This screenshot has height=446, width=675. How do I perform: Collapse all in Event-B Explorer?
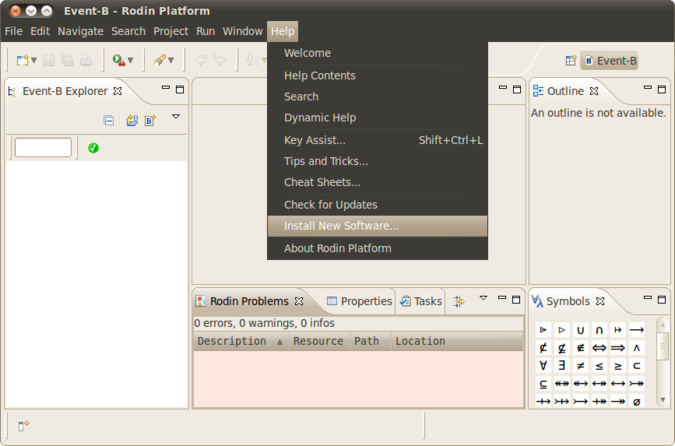109,121
